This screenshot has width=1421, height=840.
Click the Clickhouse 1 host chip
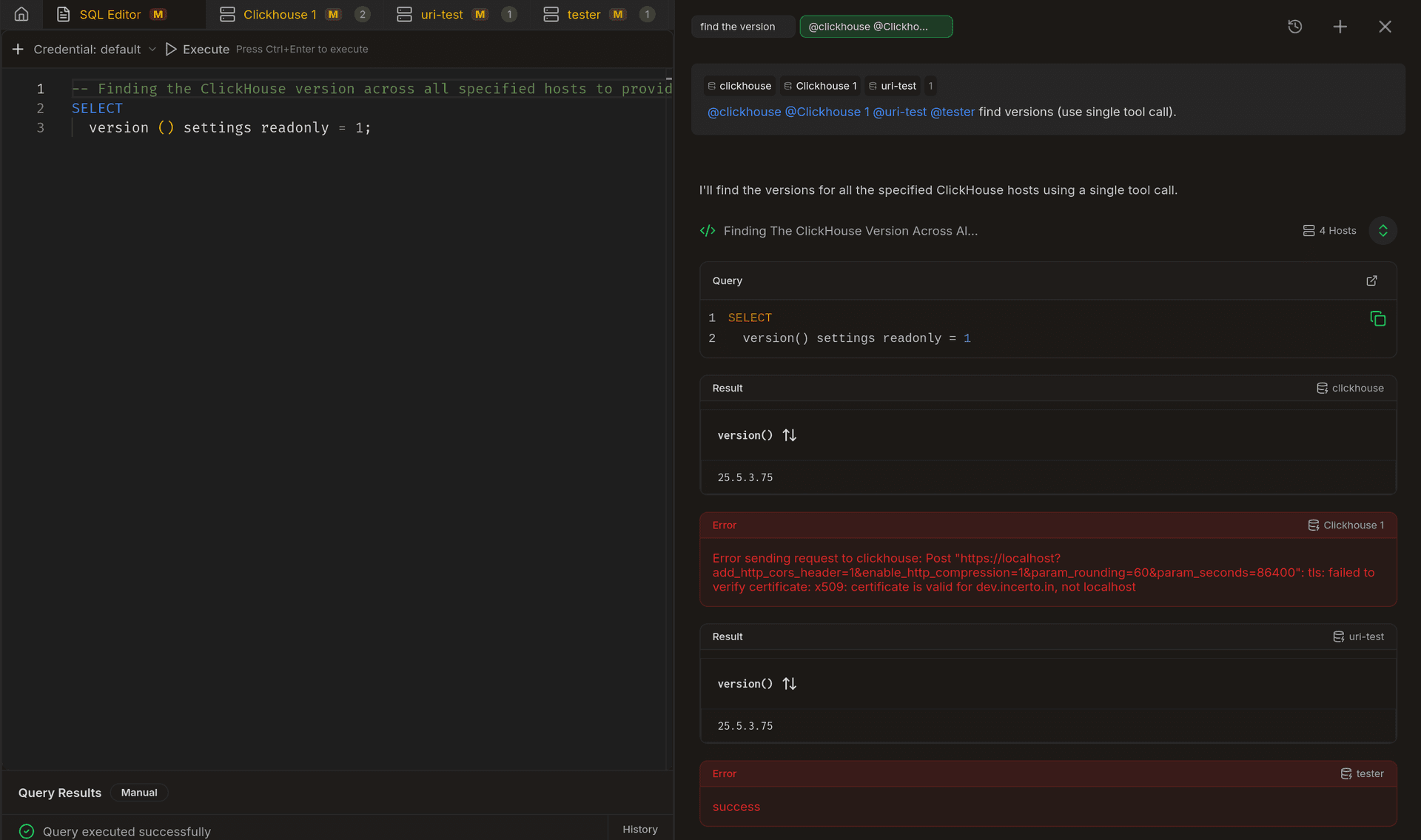[820, 86]
